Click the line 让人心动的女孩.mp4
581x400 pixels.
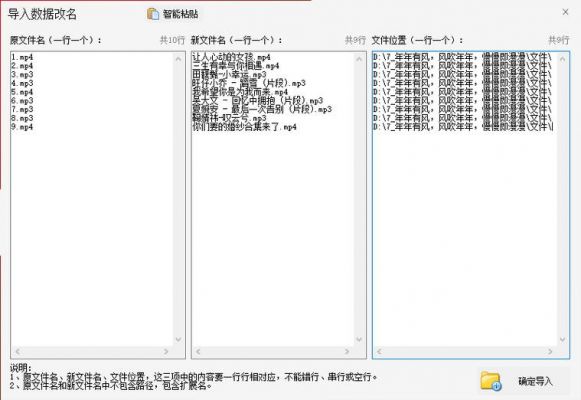tap(232, 57)
